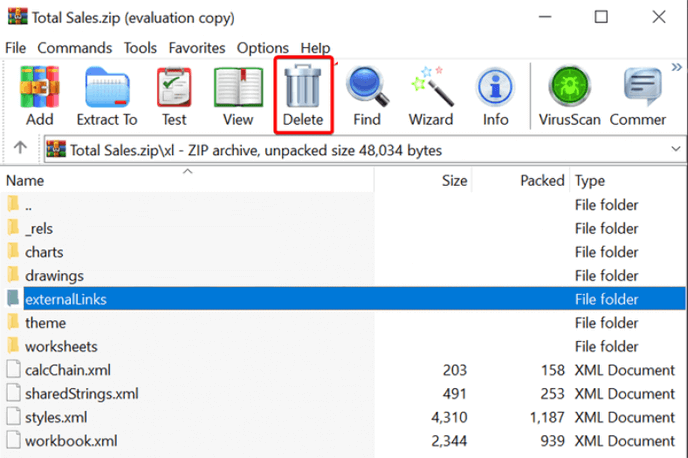
Task: Start VirusScan on the archive
Action: click(x=570, y=96)
